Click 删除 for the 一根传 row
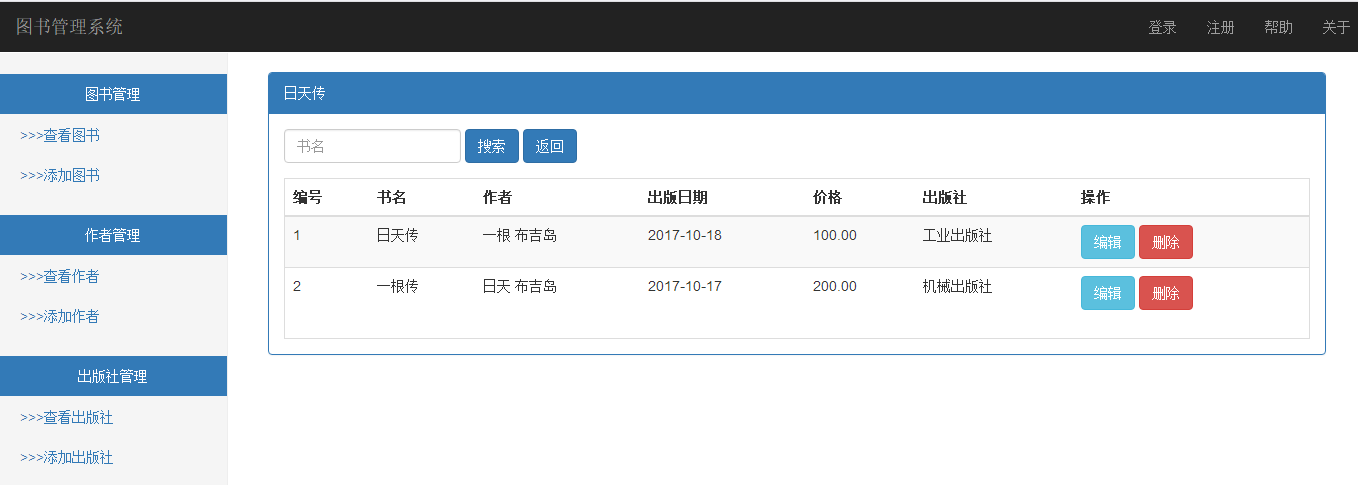This screenshot has height=485, width=1358. click(1166, 293)
